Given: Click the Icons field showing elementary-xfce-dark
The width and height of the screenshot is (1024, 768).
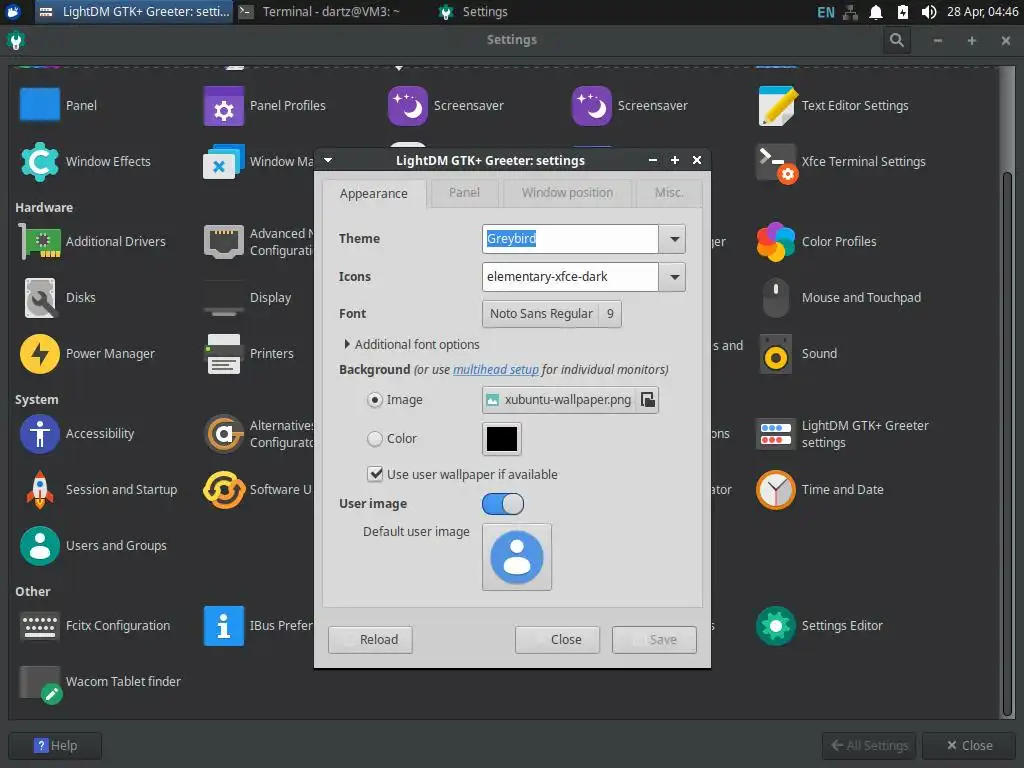Looking at the screenshot, I should 570,277.
